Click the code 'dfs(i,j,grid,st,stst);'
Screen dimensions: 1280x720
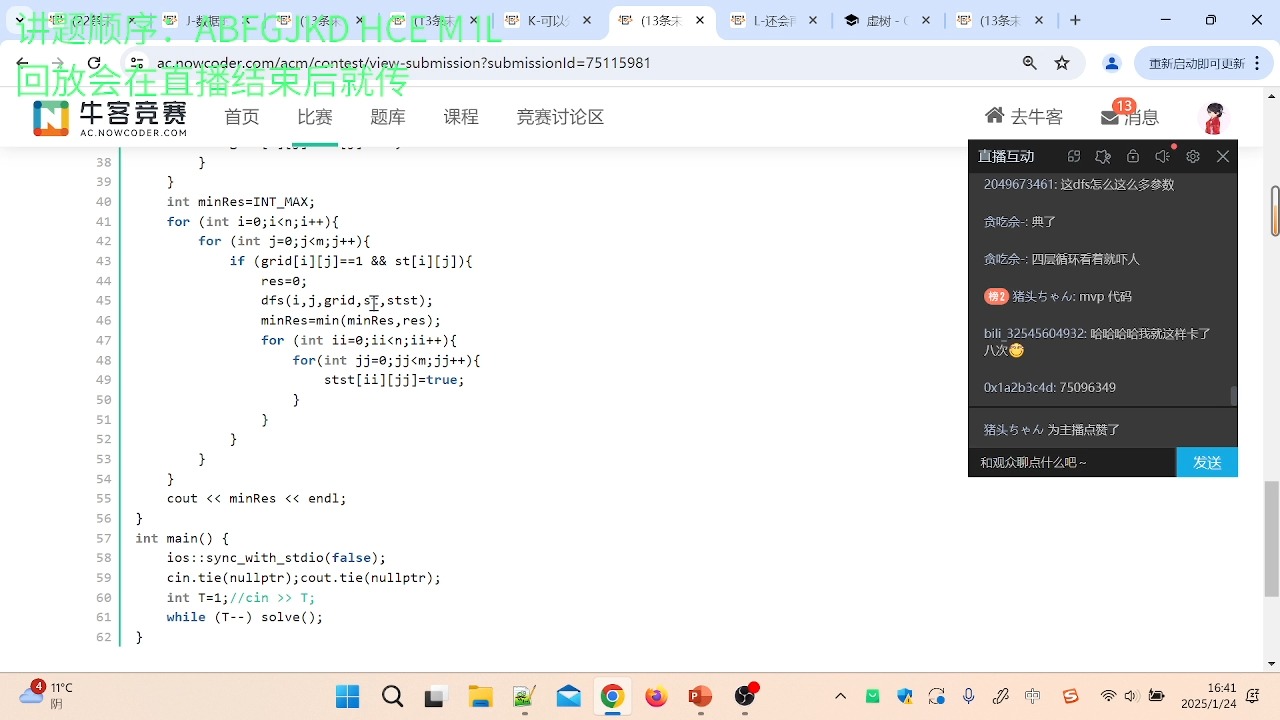click(x=347, y=300)
